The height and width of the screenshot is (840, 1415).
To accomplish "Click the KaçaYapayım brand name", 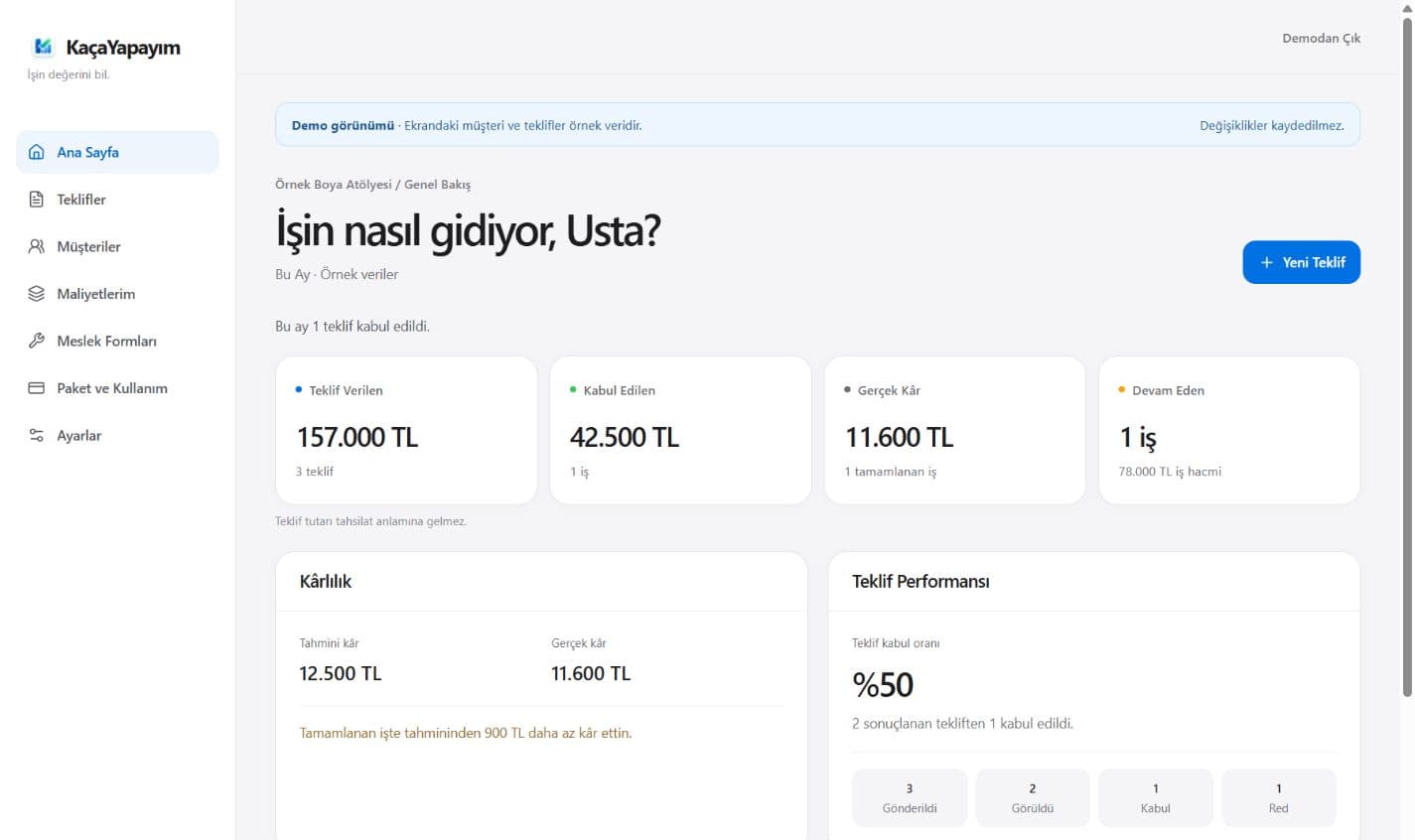I will (123, 47).
